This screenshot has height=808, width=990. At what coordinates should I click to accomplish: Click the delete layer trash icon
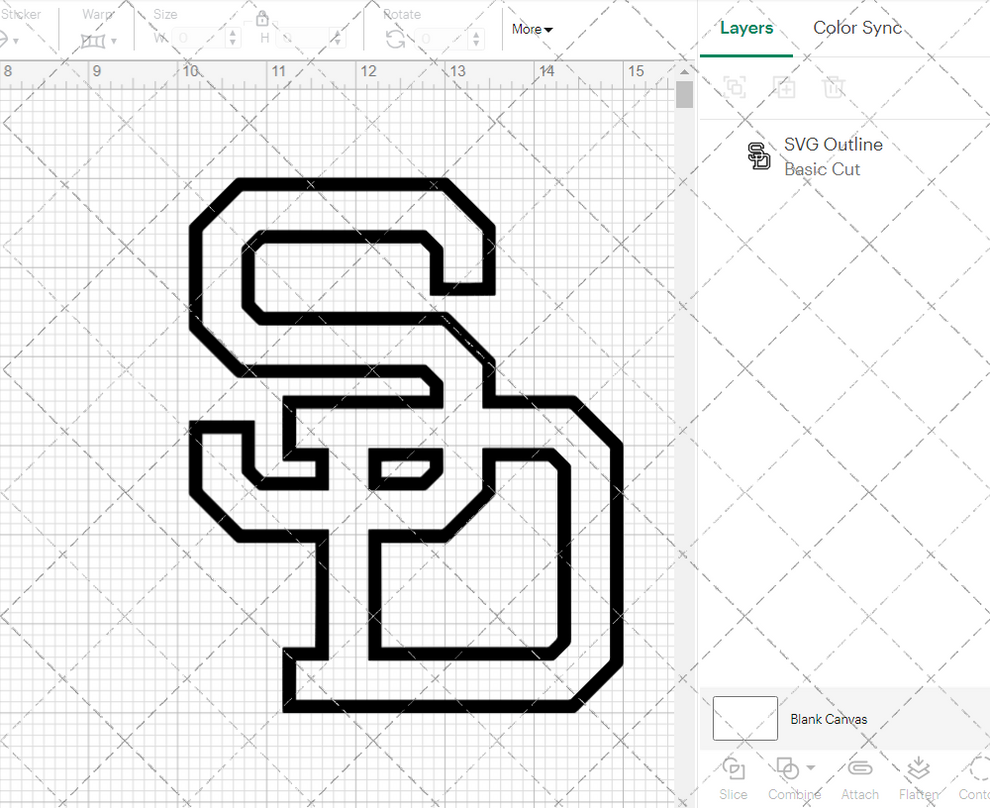tap(834, 87)
